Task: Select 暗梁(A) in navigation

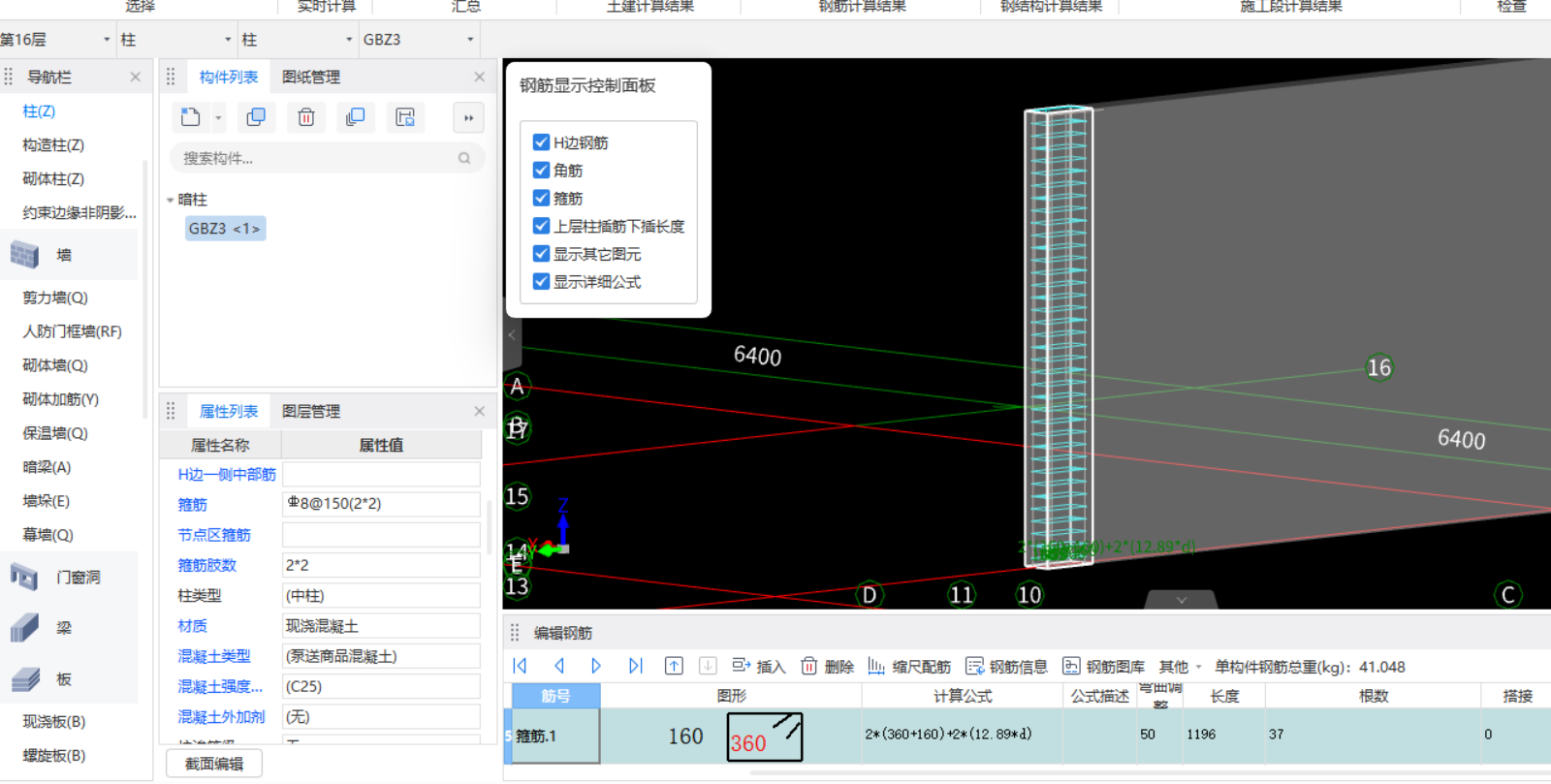Action: 47,467
